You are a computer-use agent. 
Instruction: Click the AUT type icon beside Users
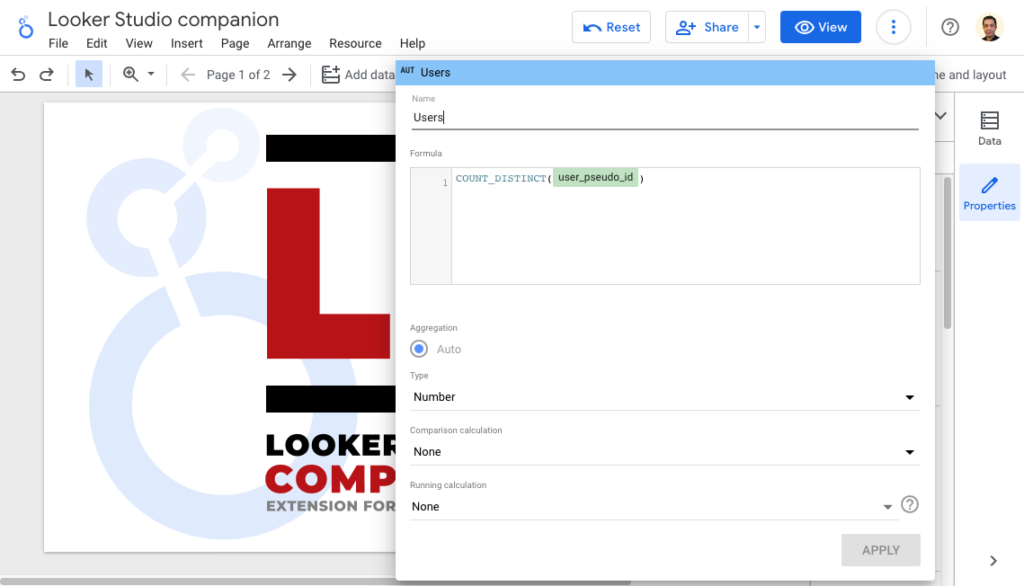(x=408, y=71)
